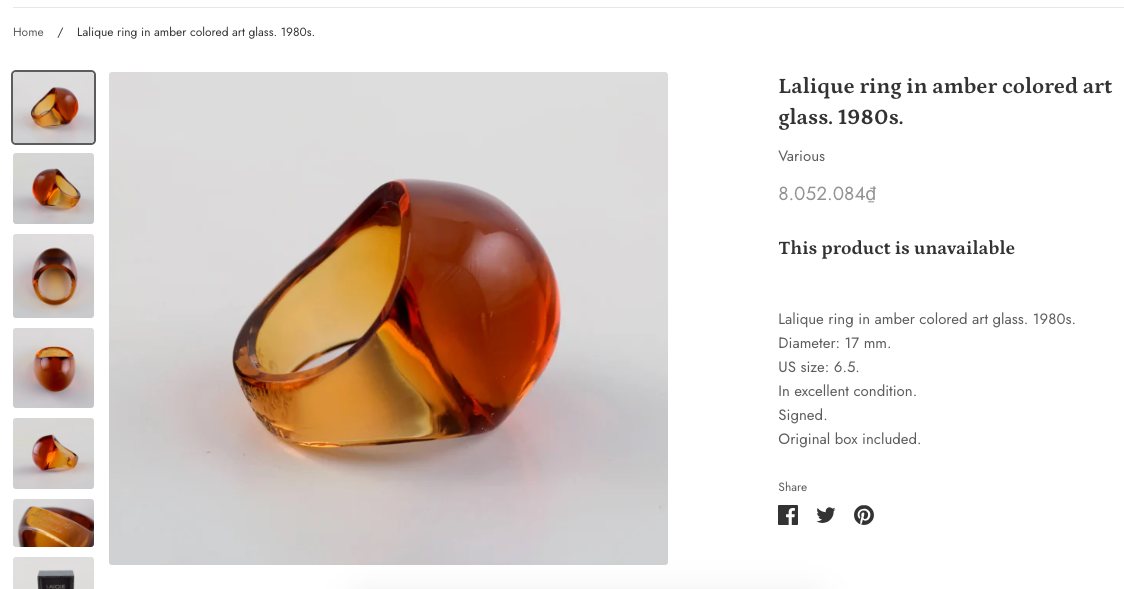Click the product title heading
This screenshot has height=589, width=1124.
[x=944, y=101]
